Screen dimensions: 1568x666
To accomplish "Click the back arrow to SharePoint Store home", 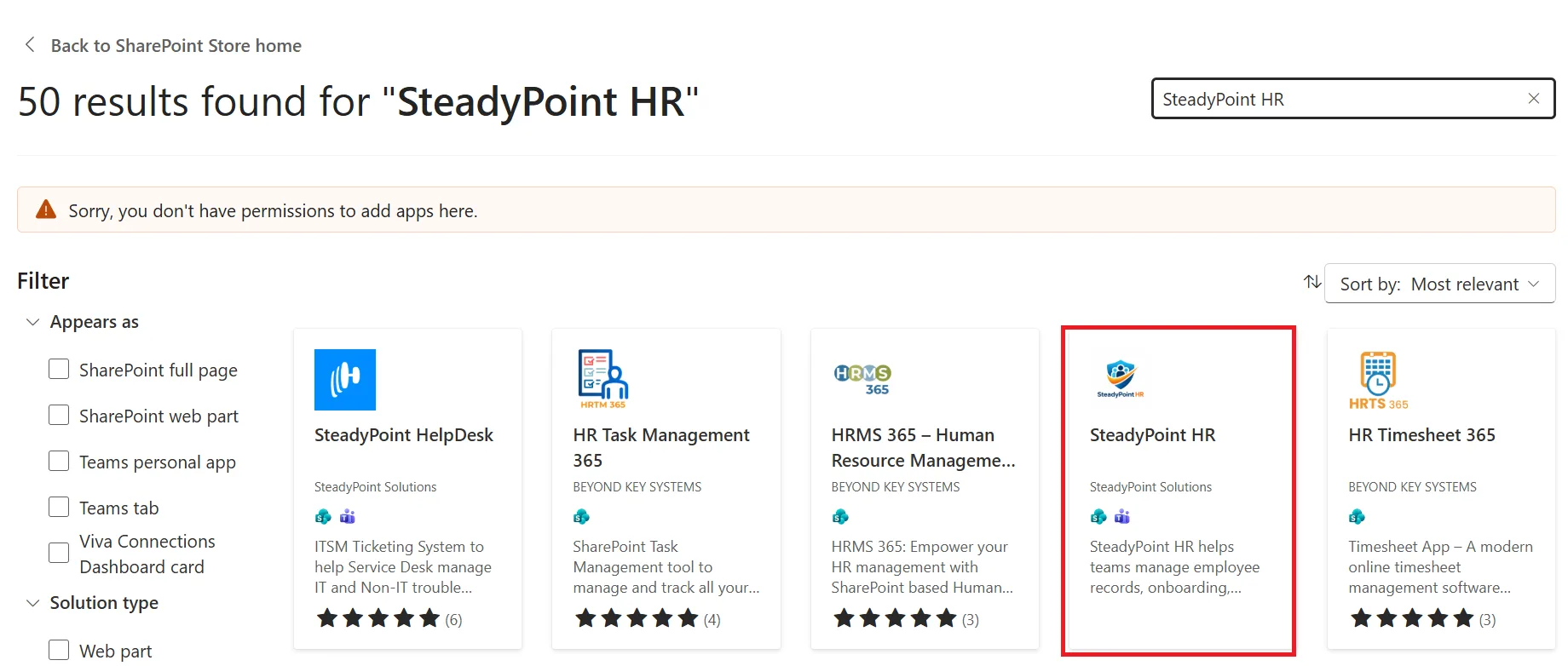I will [30, 45].
